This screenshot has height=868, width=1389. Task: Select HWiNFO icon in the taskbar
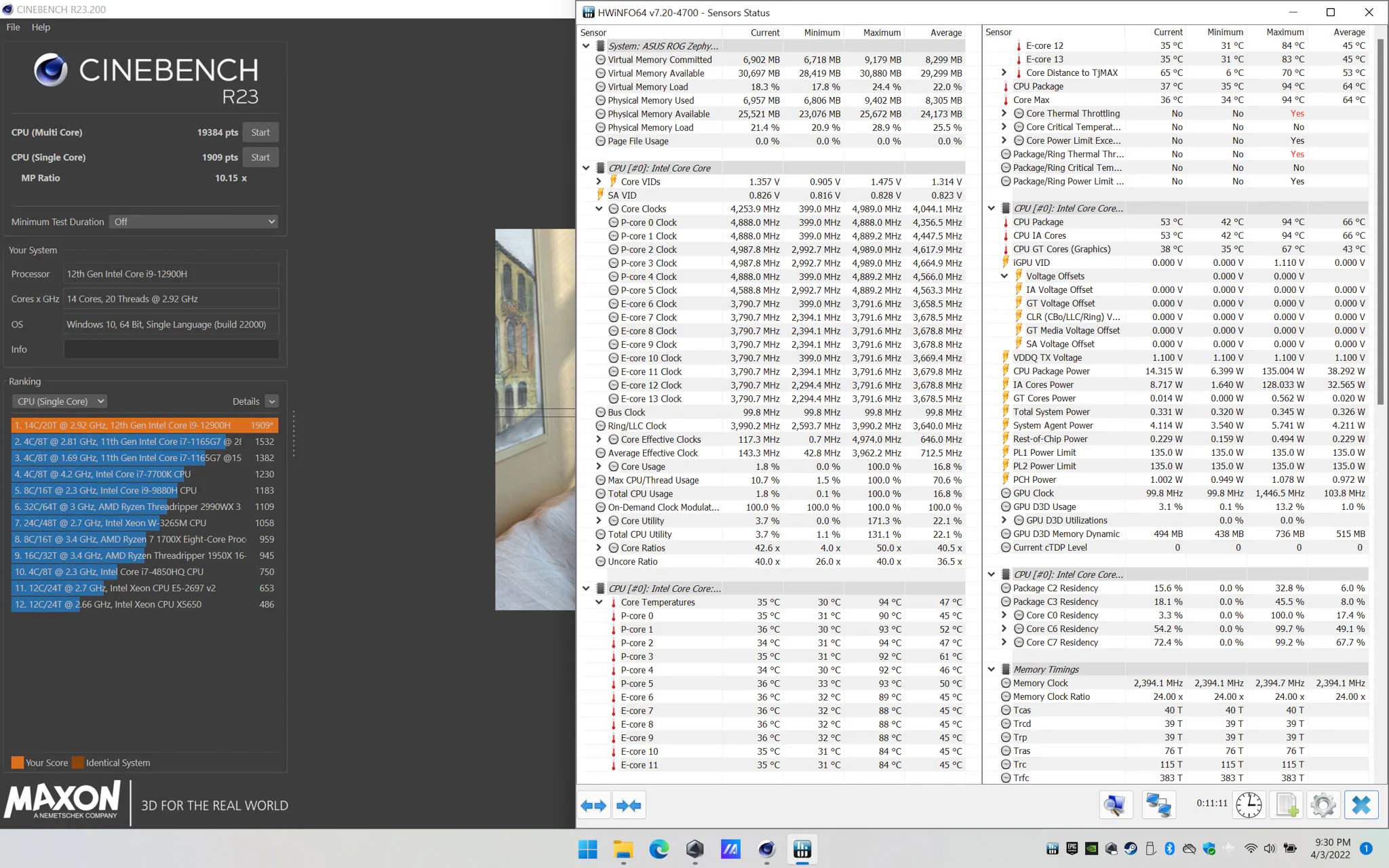[802, 849]
